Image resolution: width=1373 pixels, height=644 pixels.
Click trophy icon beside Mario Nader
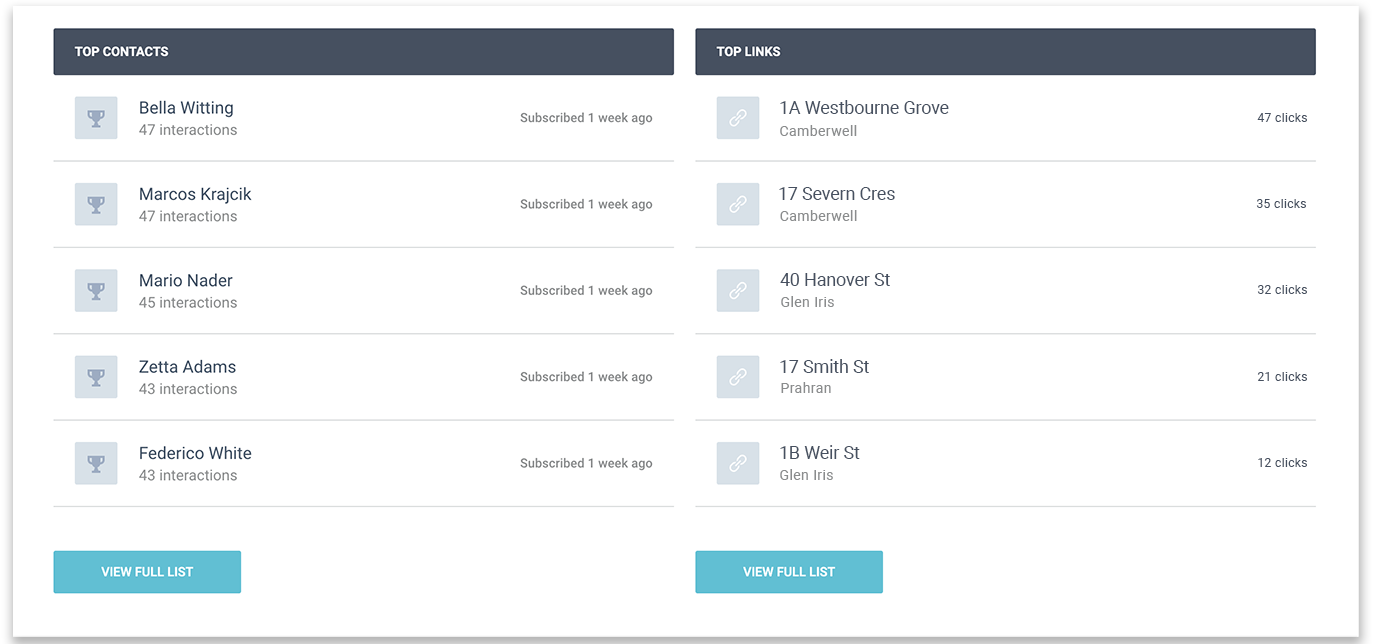coord(96,291)
